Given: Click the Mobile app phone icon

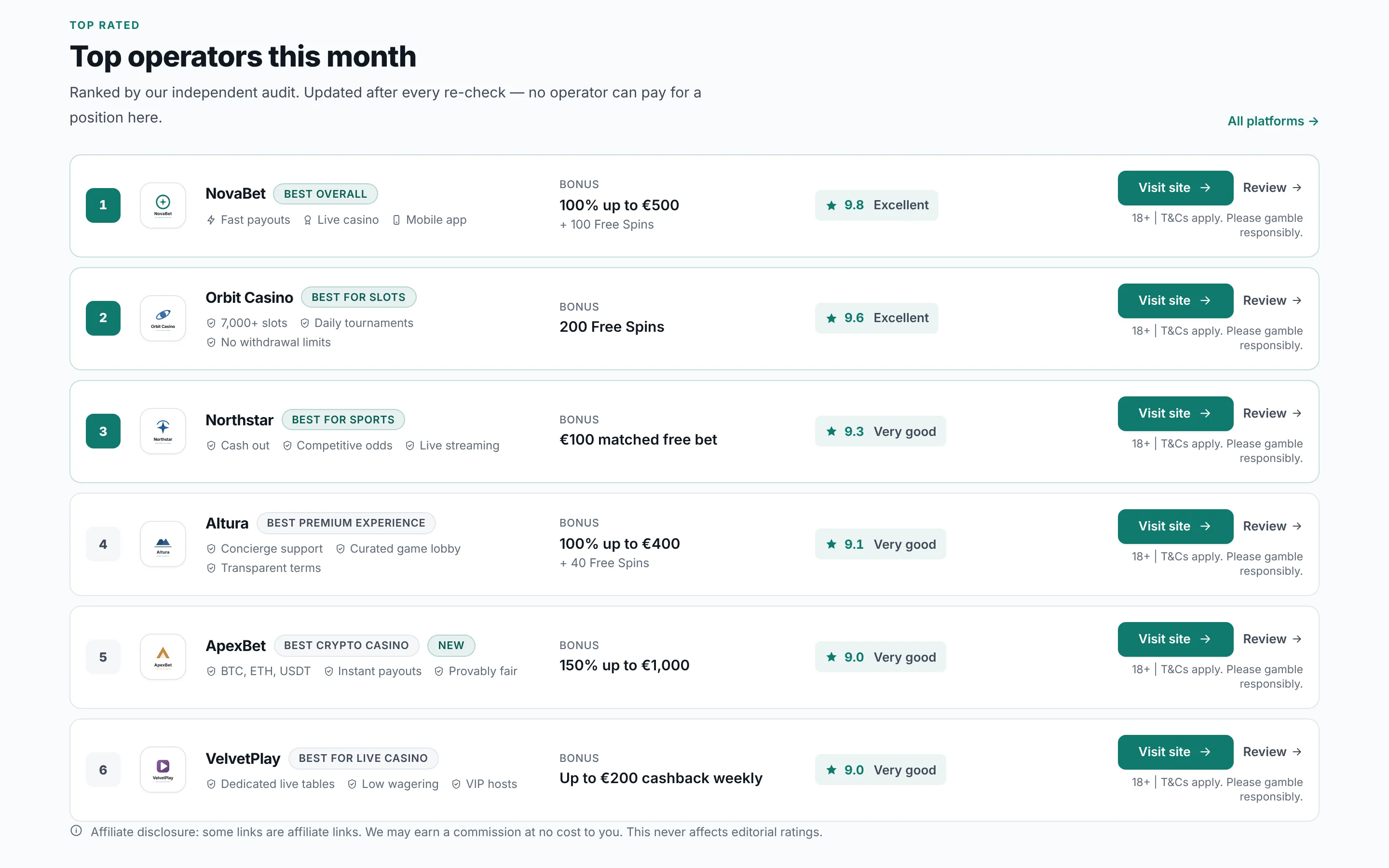Looking at the screenshot, I should (396, 220).
